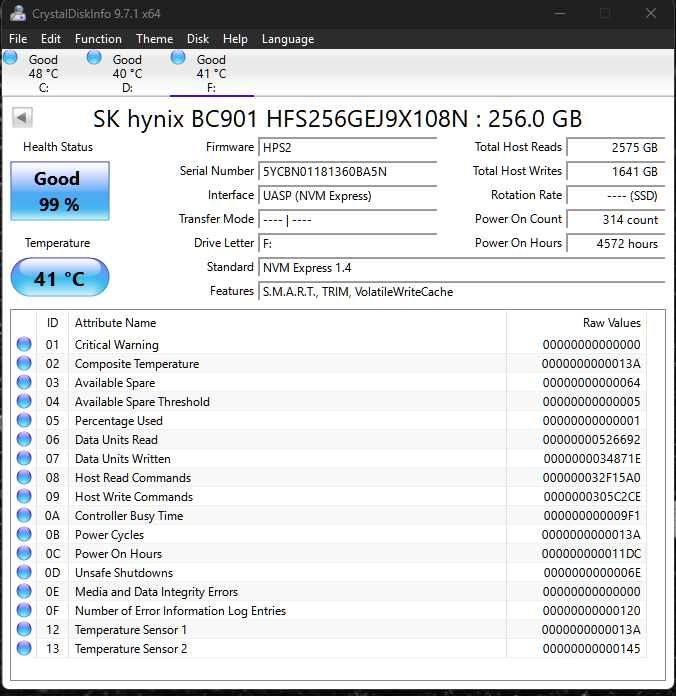Click the status orb for Percentage Used
This screenshot has width=676, height=696.
pyautogui.click(x=24, y=421)
